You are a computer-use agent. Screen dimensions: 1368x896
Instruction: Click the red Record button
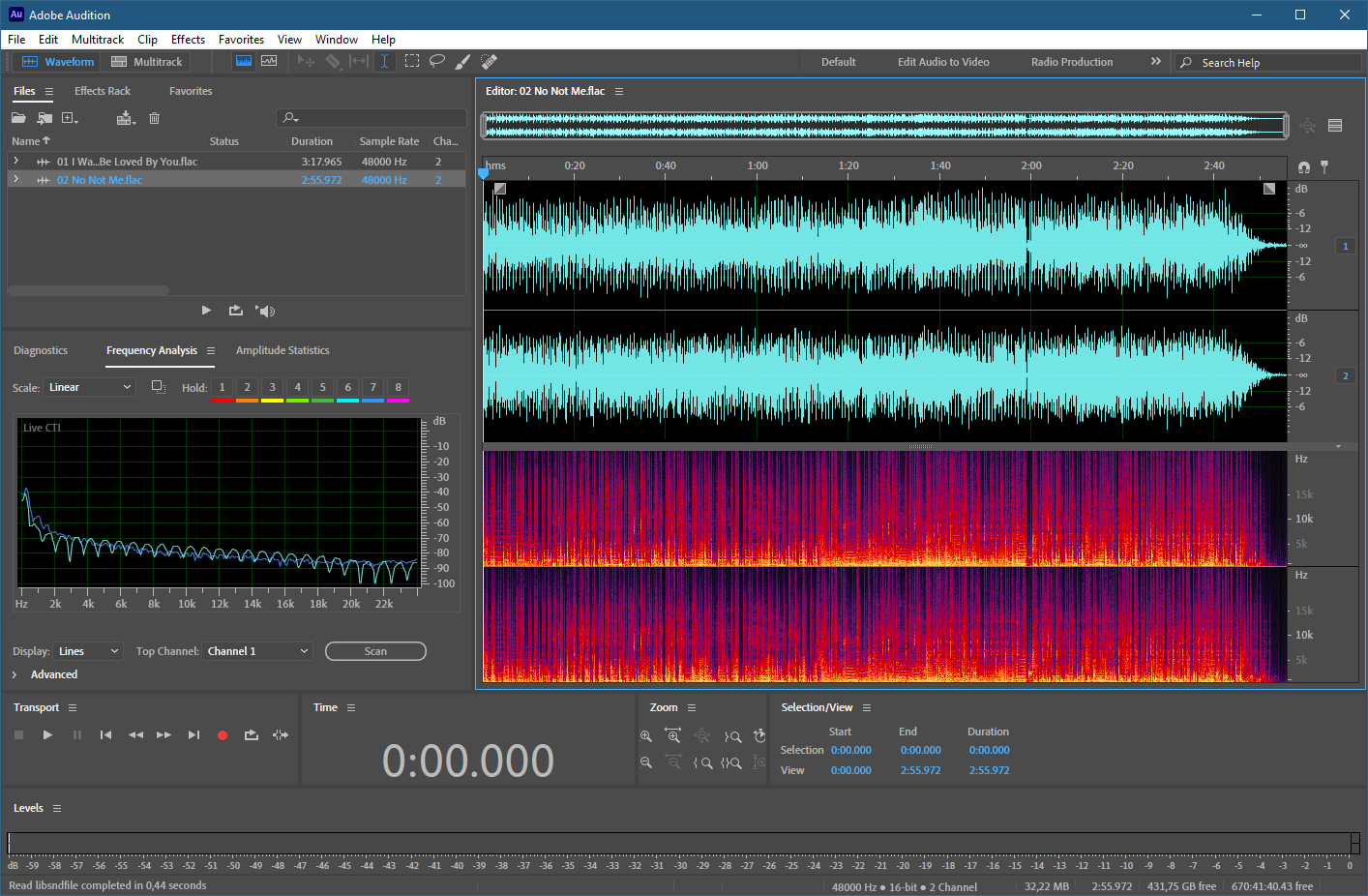[223, 735]
